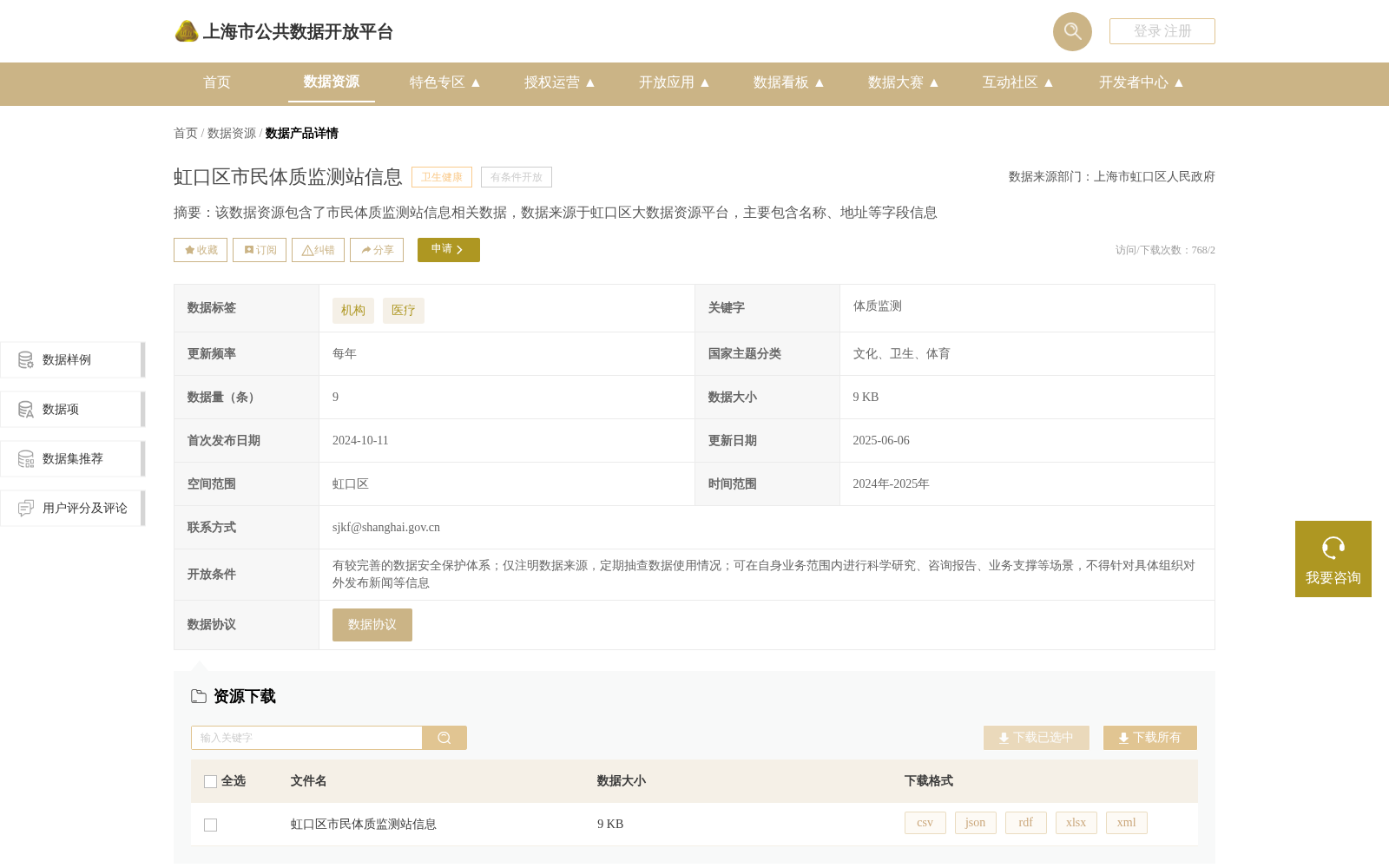Click the 收藏 star icon button
Viewport: 1389px width, 868px height.
coord(201,250)
